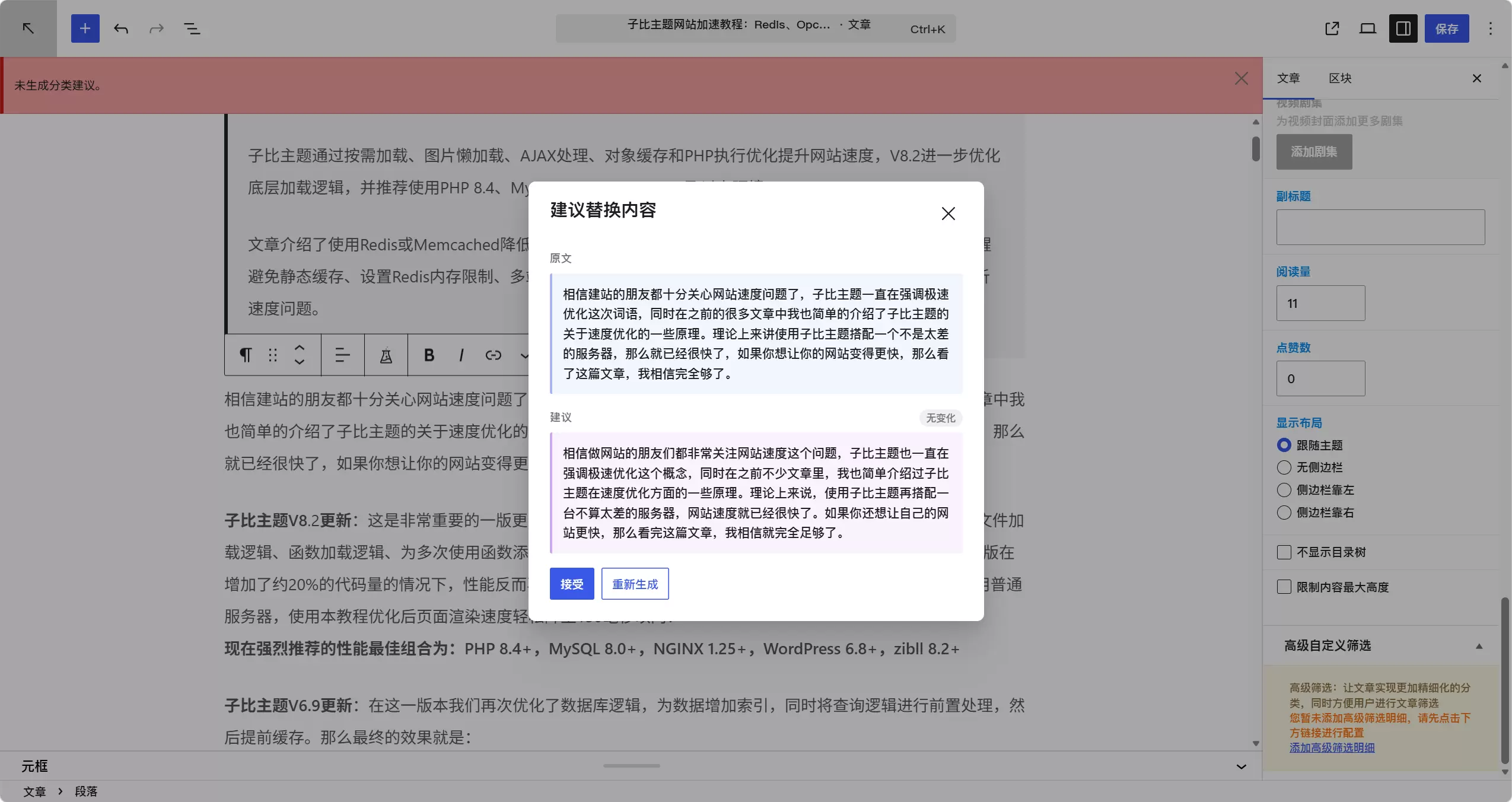Image resolution: width=1512 pixels, height=802 pixels.
Task: Expand the 元框 meta box panel
Action: point(631,766)
